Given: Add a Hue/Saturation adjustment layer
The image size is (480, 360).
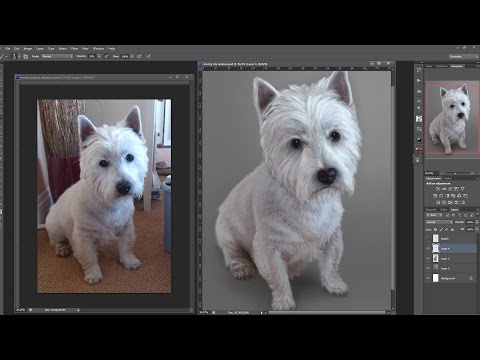Looking at the screenshot, I should click(x=435, y=196).
